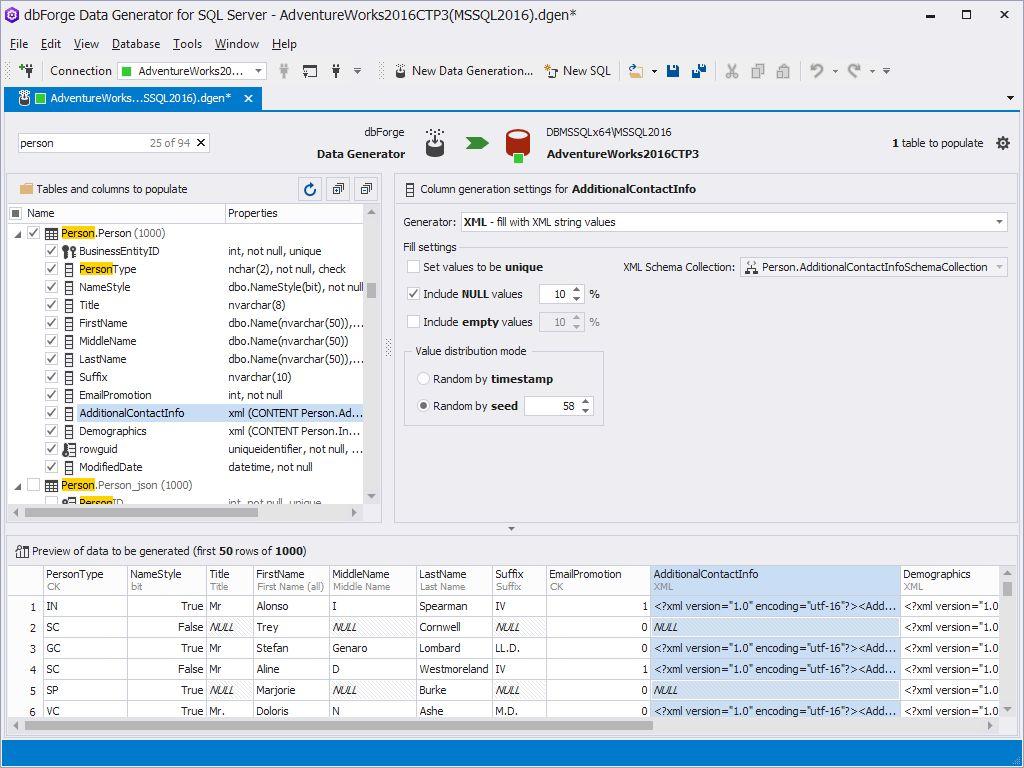
Task: Select Random by timestamp option
Action: (x=423, y=379)
